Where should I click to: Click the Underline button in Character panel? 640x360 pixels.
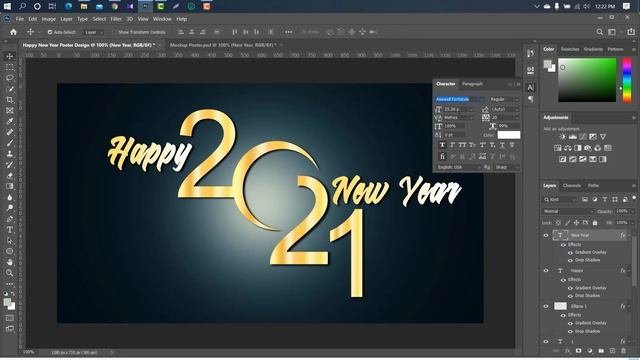click(502, 145)
